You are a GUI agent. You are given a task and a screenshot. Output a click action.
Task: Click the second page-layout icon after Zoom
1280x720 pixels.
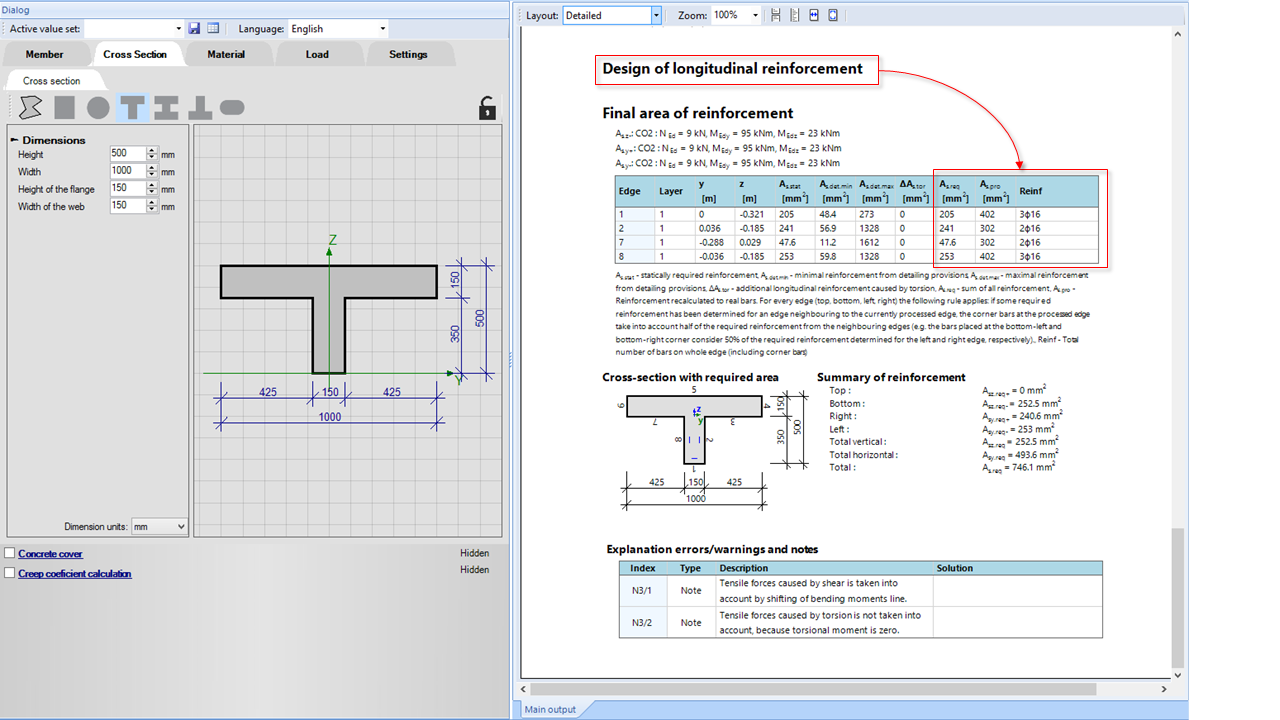click(795, 16)
